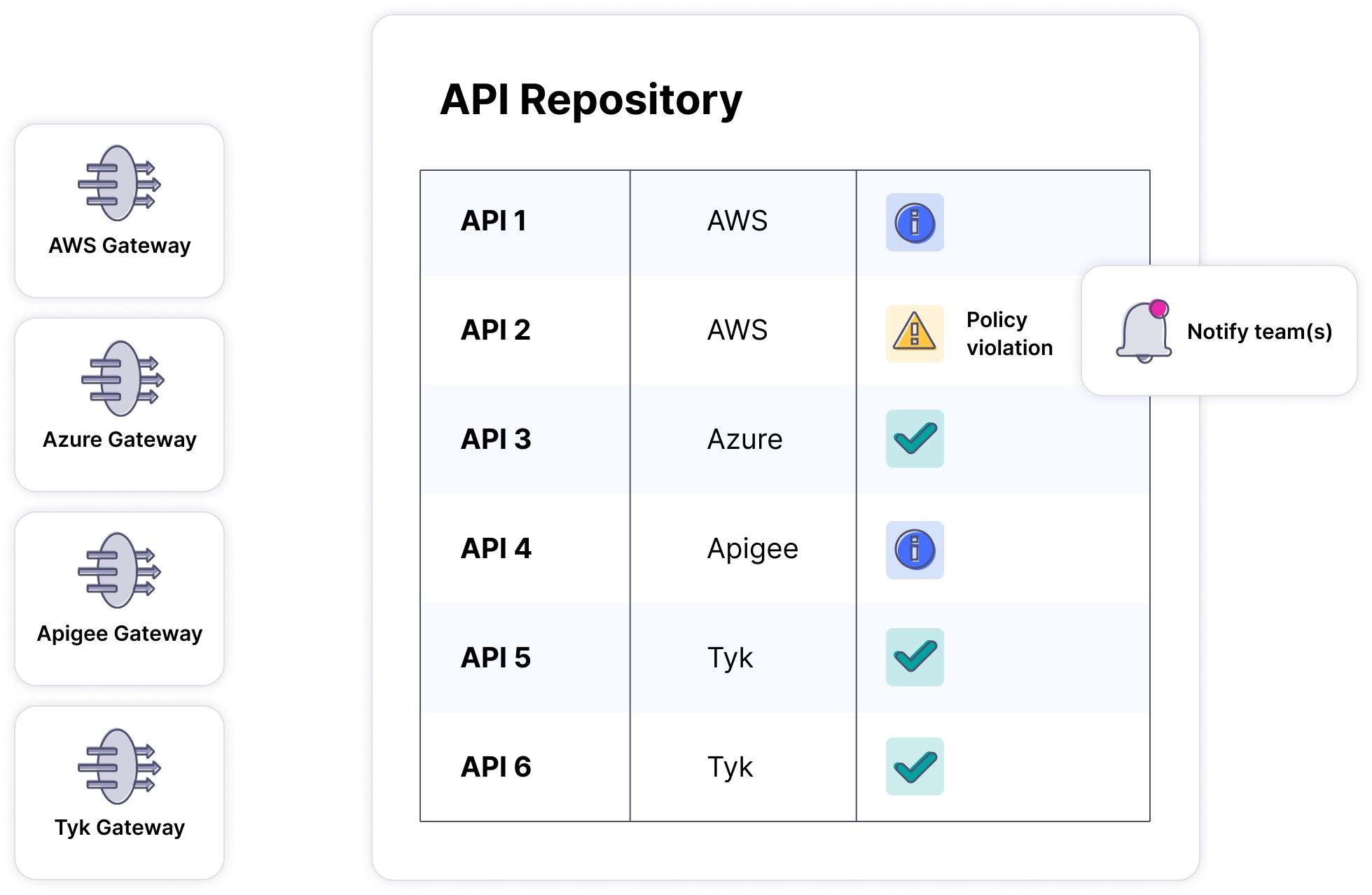Image resolution: width=1372 pixels, height=895 pixels.
Task: Click the Apigee provider cell
Action: (752, 548)
